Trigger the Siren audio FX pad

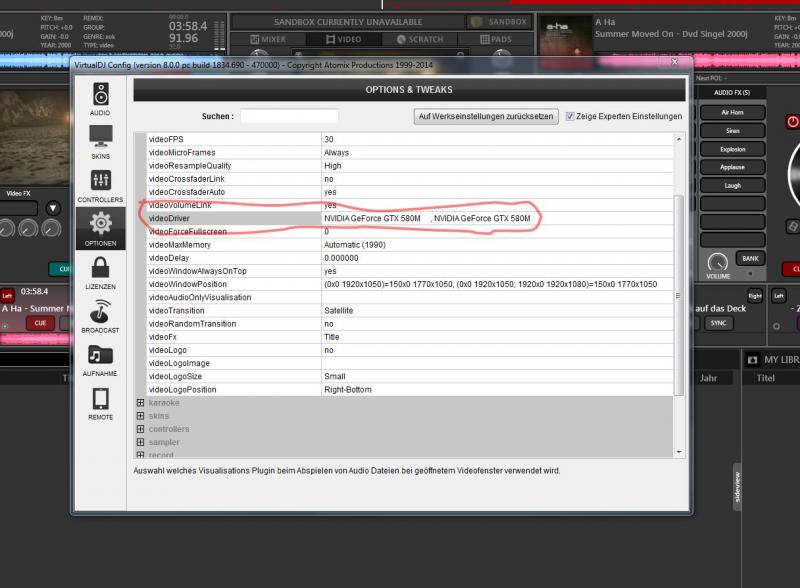(x=732, y=131)
